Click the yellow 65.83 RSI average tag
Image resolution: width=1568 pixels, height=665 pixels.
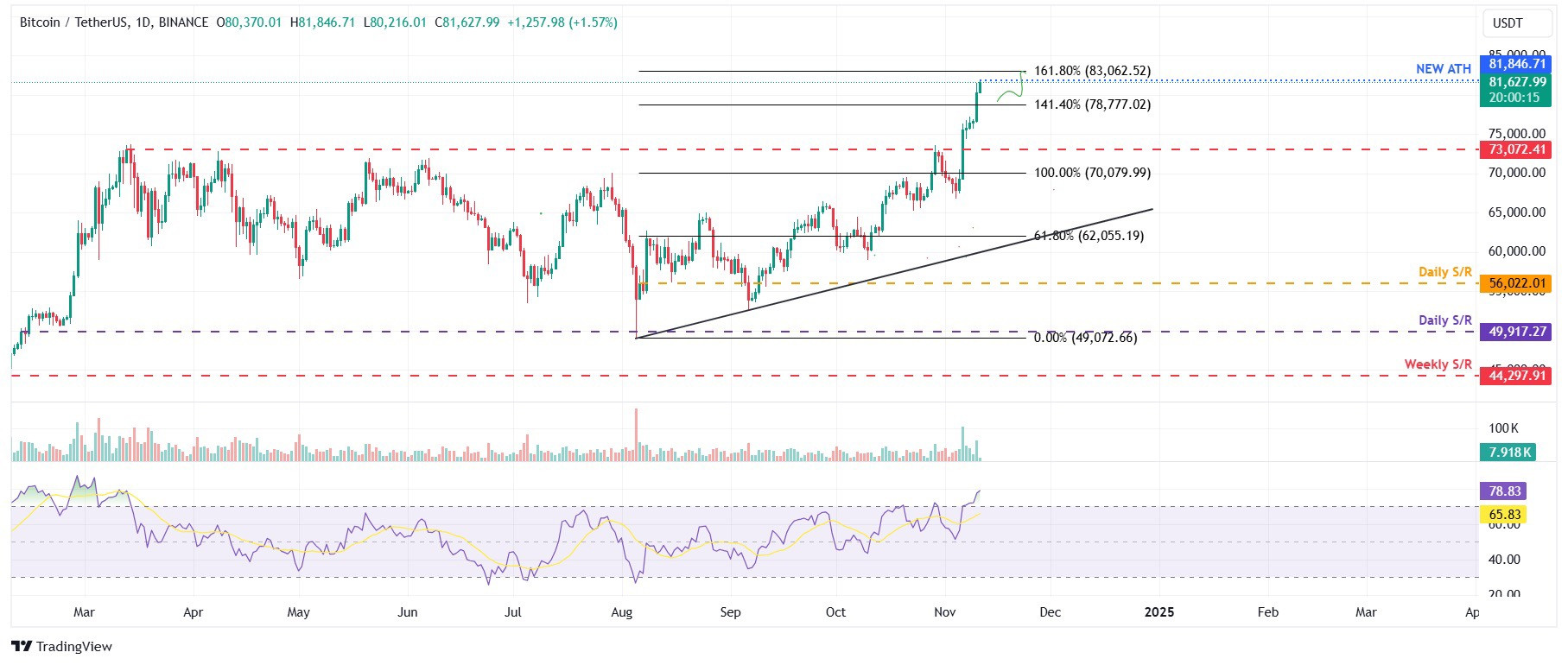(1503, 515)
